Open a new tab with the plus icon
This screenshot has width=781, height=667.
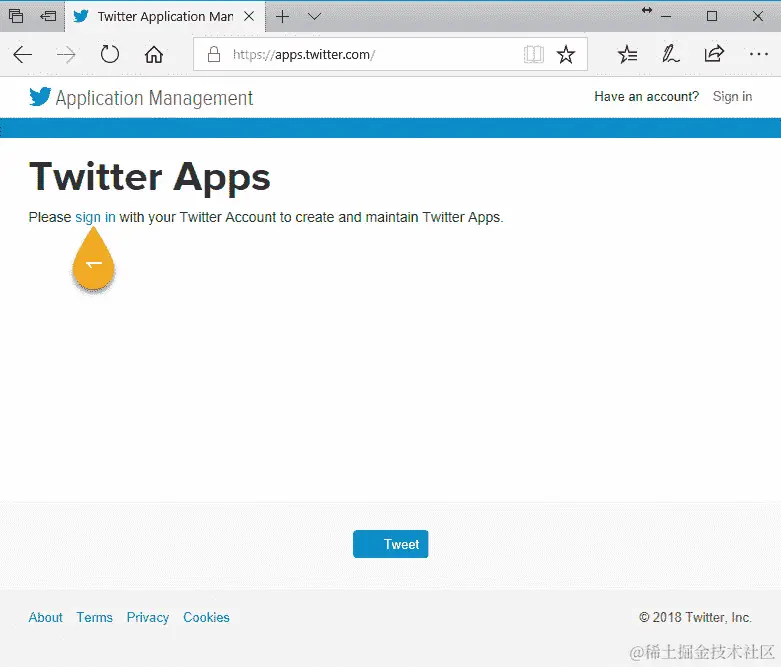point(282,16)
